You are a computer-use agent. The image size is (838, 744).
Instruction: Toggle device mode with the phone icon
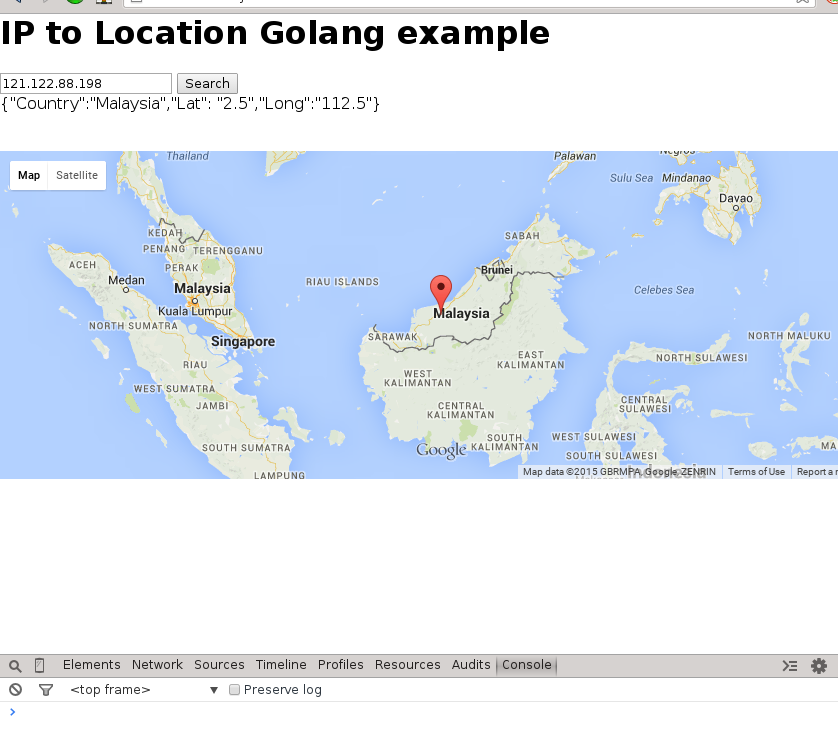point(37,665)
